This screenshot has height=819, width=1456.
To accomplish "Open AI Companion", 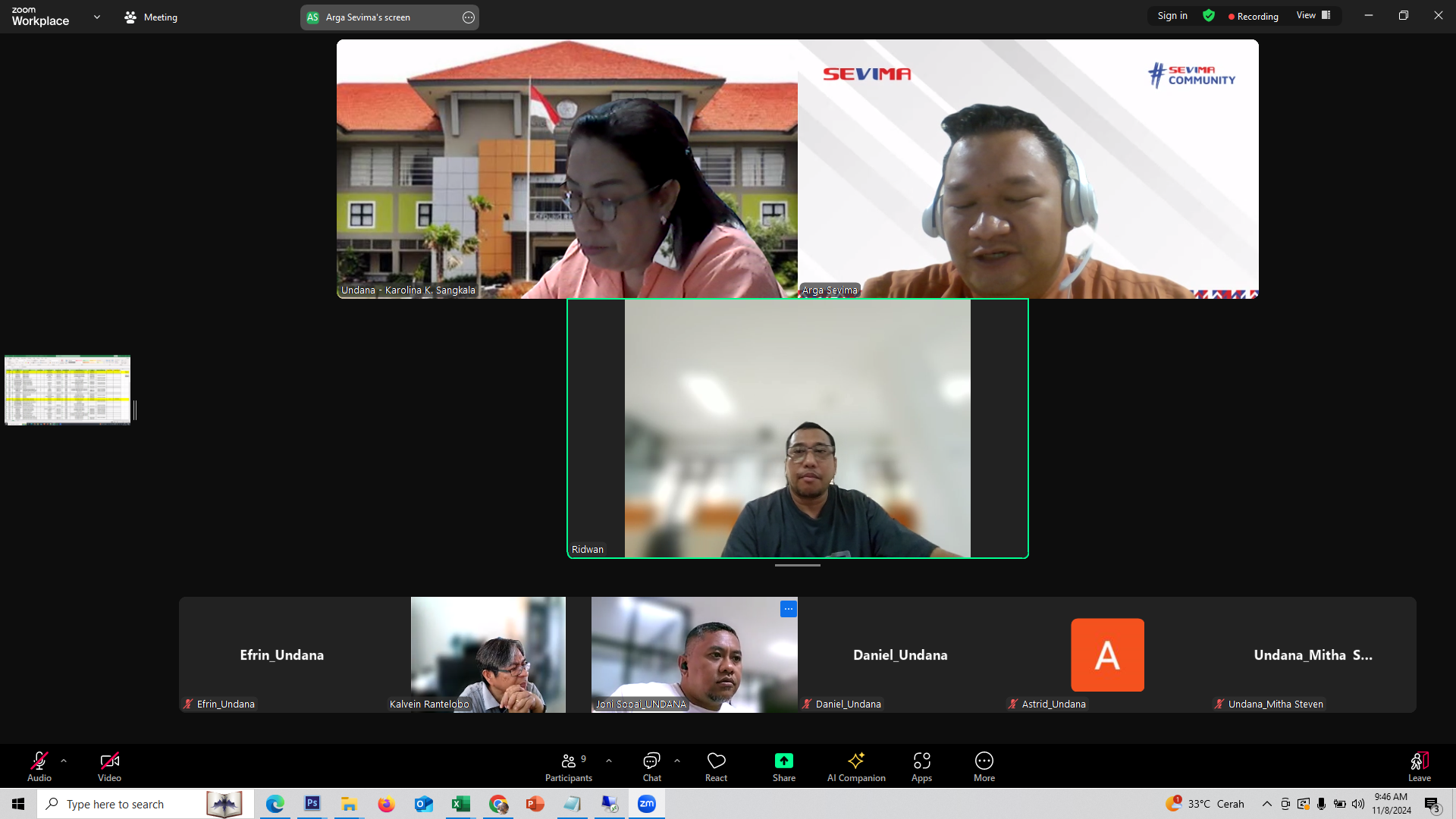I will click(856, 766).
